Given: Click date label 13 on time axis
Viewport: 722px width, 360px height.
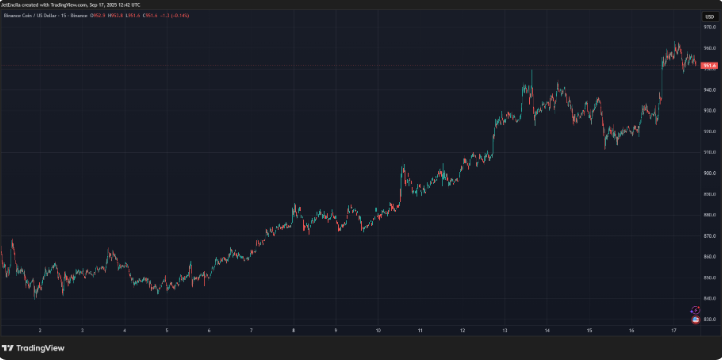Looking at the screenshot, I should click(505, 331).
